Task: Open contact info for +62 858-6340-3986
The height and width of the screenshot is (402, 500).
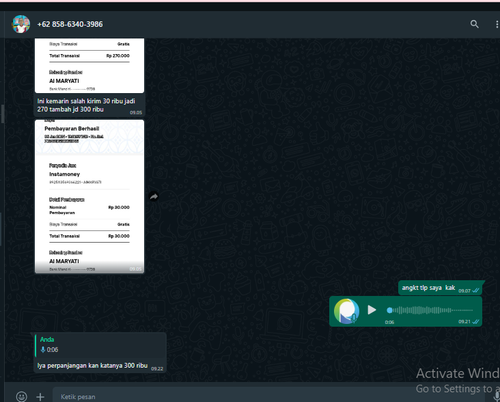Action: (x=70, y=24)
